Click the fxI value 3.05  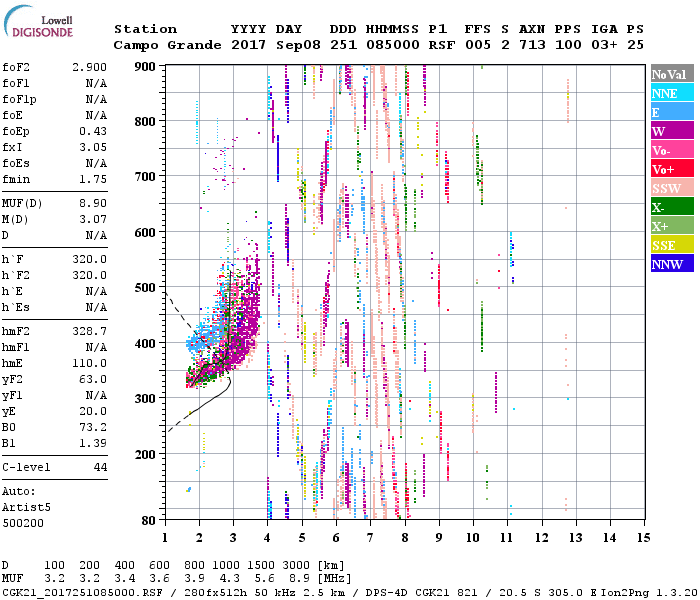coord(93,147)
